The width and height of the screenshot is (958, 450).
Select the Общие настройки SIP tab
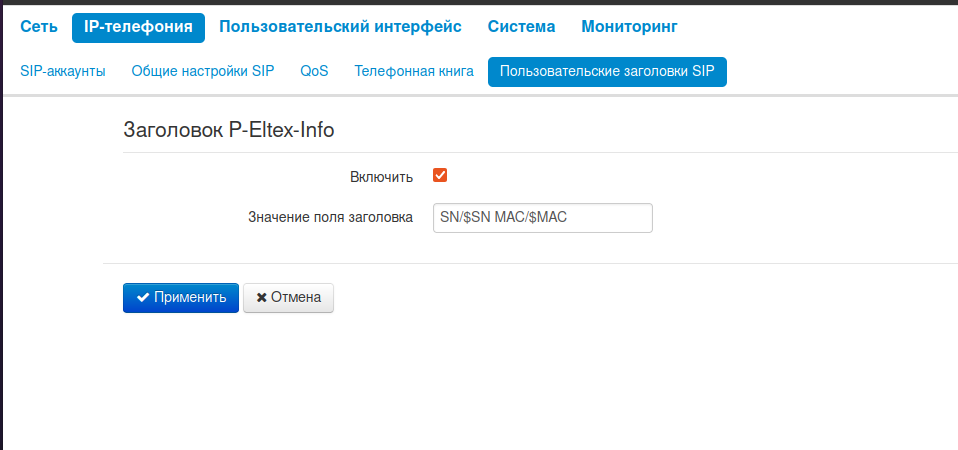point(203,72)
